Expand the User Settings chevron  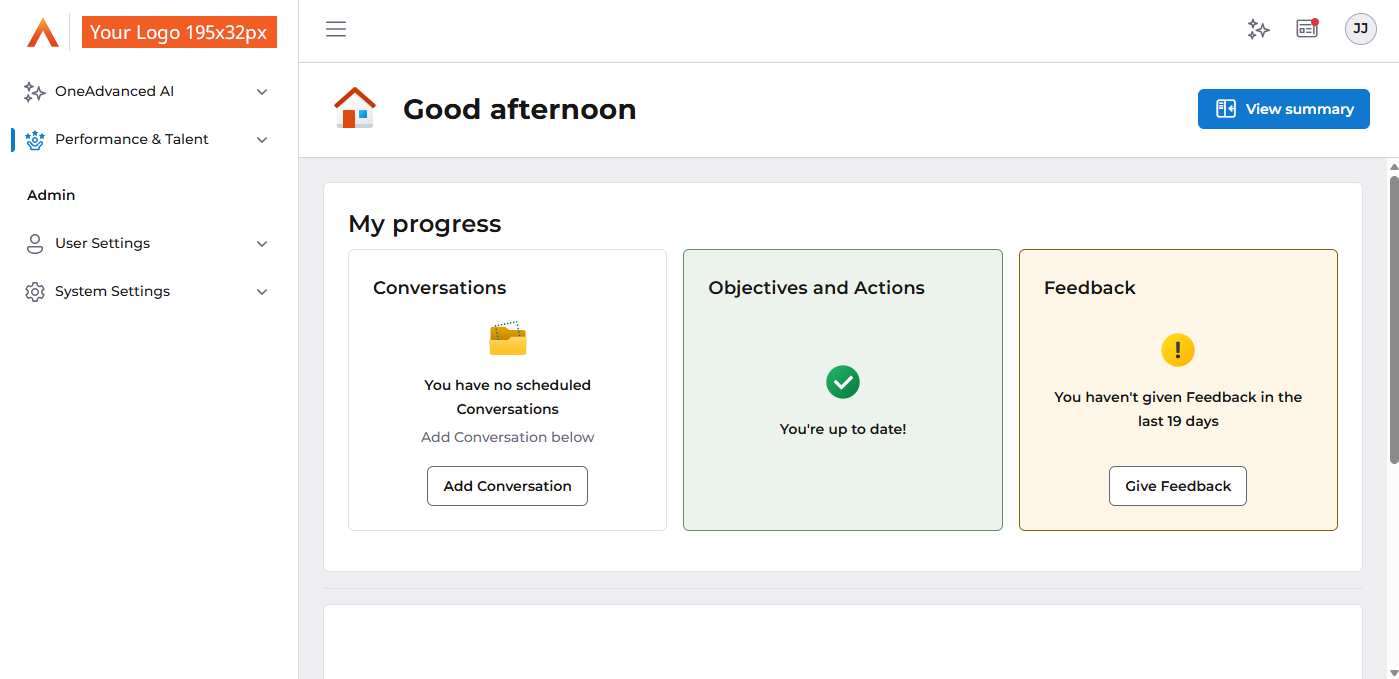(262, 244)
